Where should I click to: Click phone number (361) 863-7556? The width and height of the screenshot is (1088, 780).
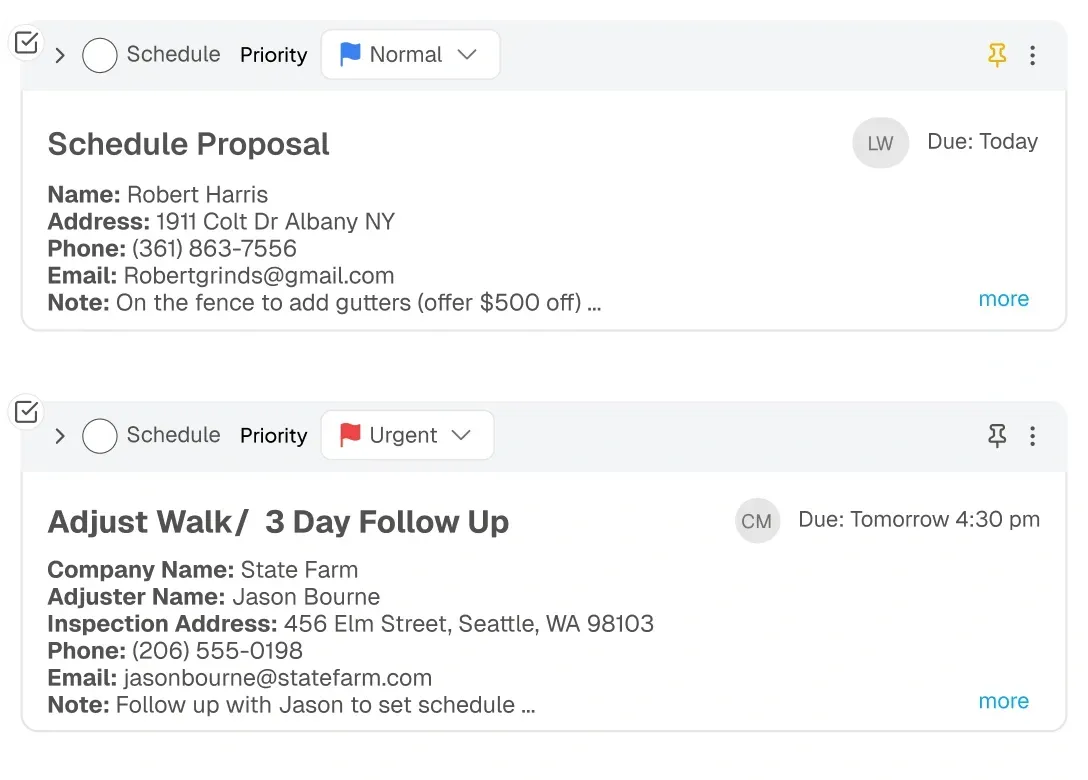[x=214, y=248]
